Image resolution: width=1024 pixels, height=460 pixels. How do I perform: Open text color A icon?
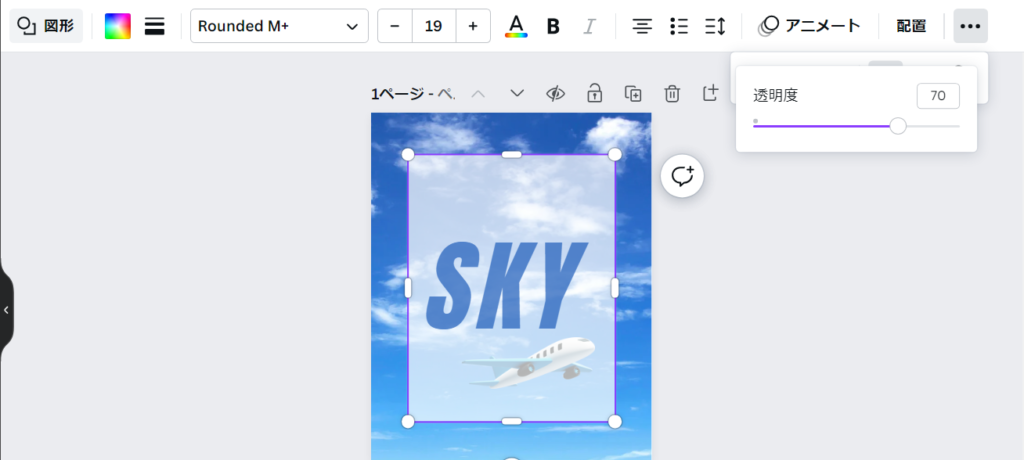pos(516,26)
